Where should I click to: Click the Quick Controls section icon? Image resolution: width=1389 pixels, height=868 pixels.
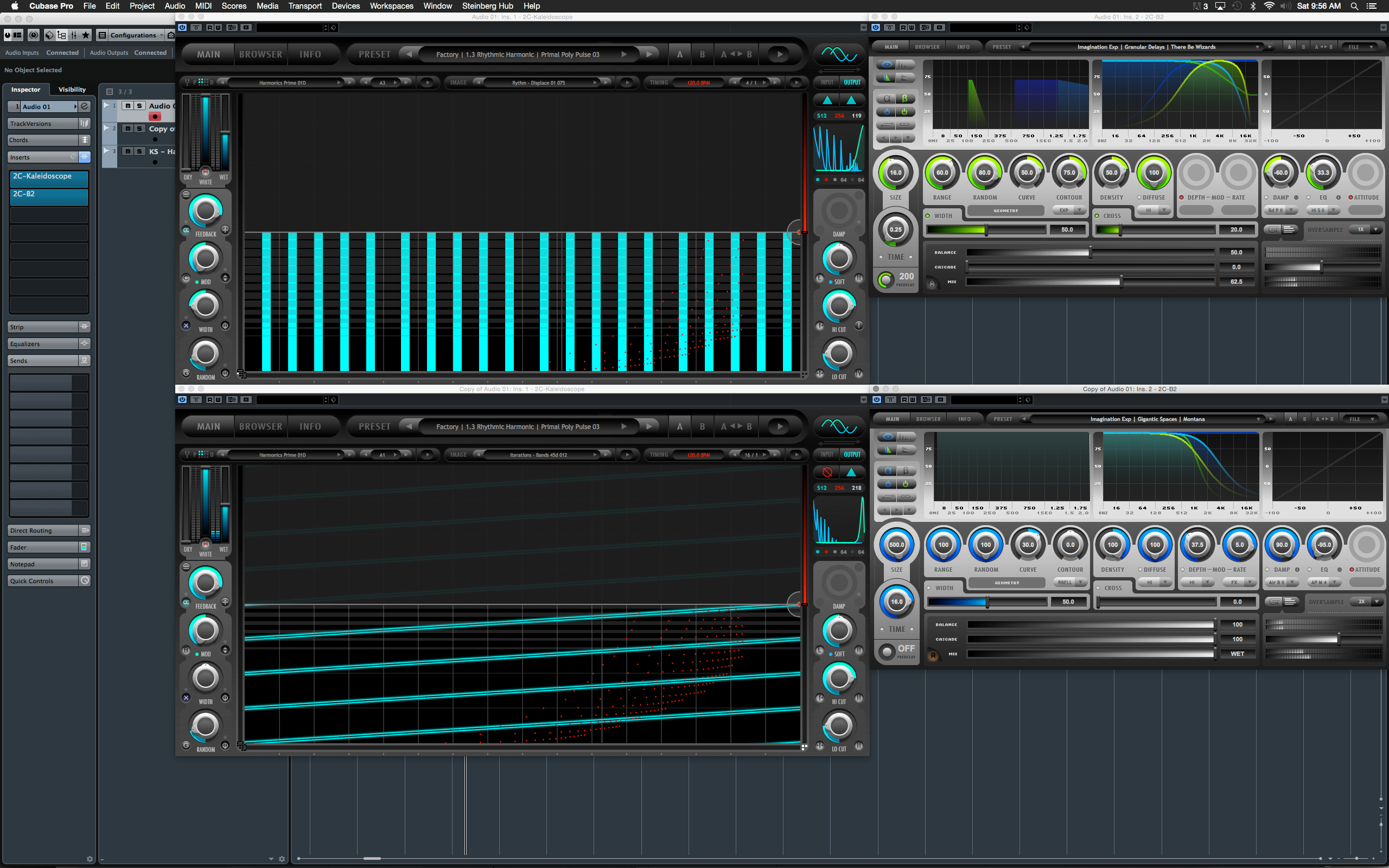click(85, 581)
